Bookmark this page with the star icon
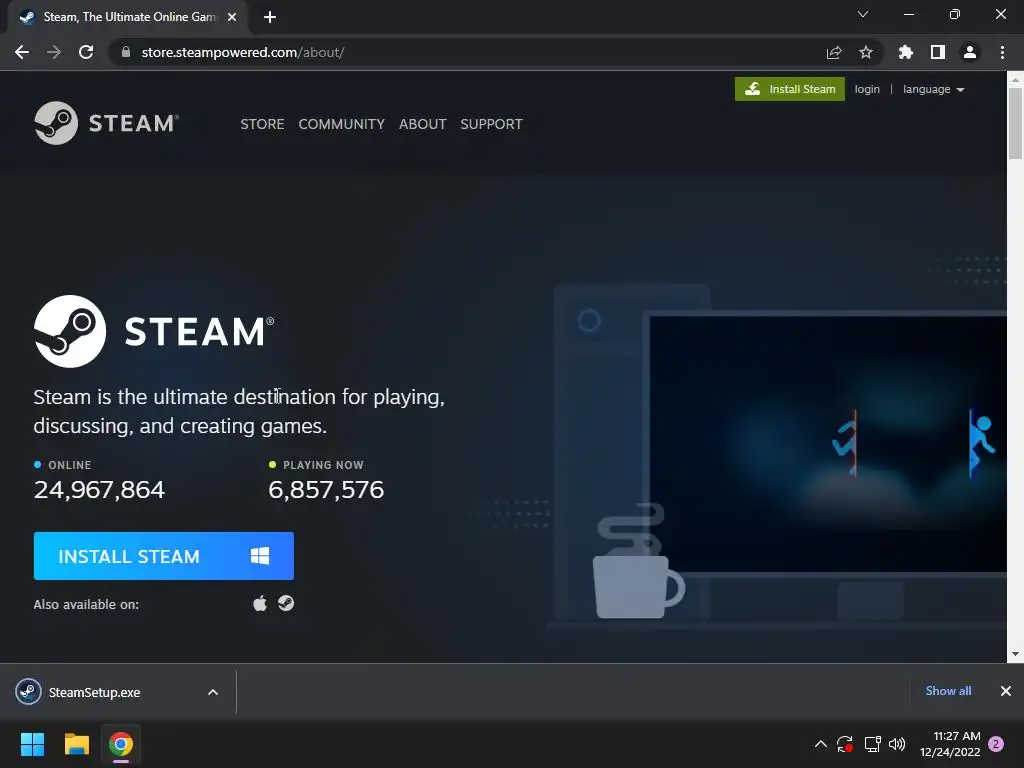Screen dimensions: 1024x768 [x=866, y=52]
